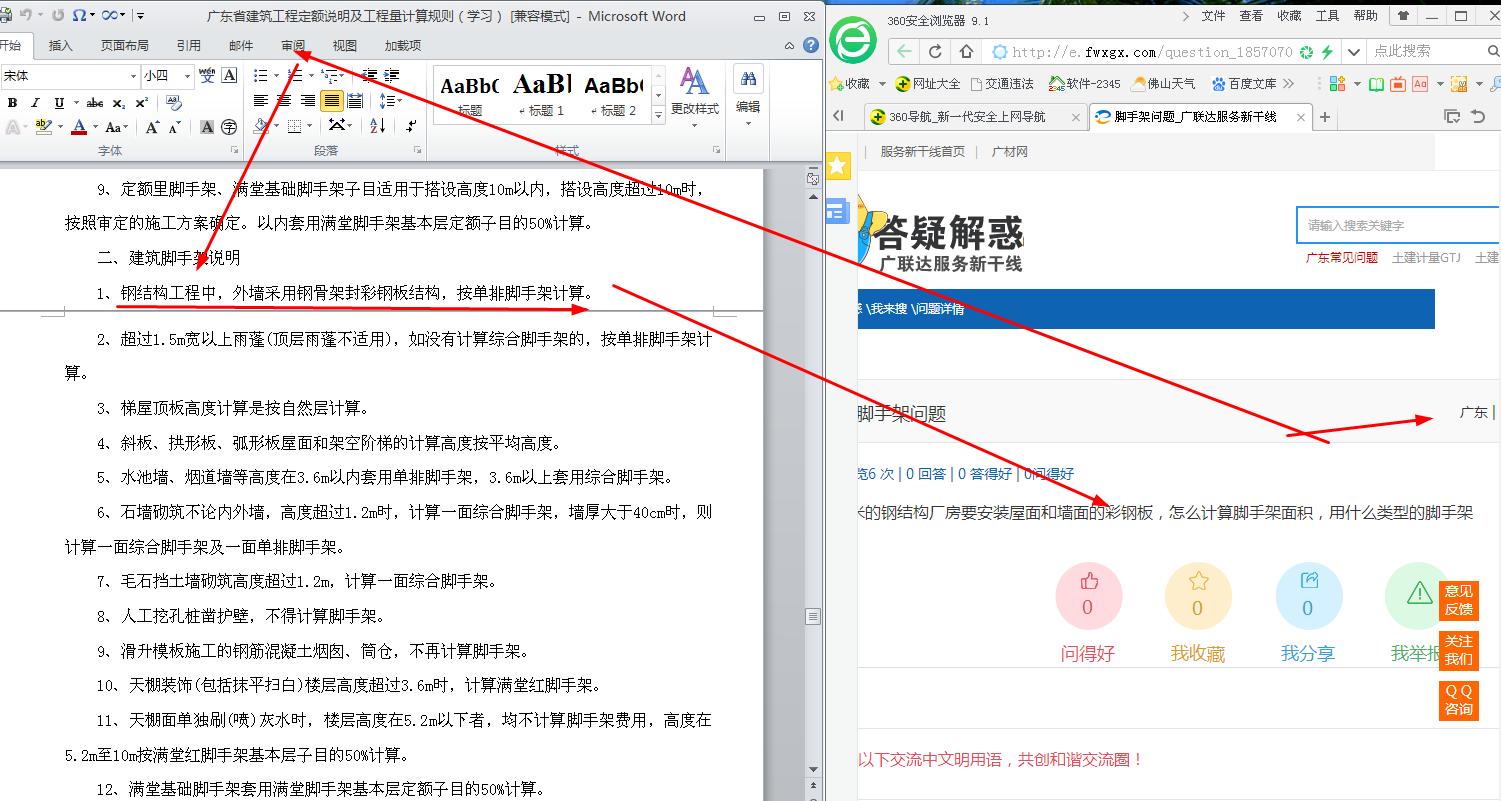
Task: Apply a numbered list in Word
Action: point(294,75)
